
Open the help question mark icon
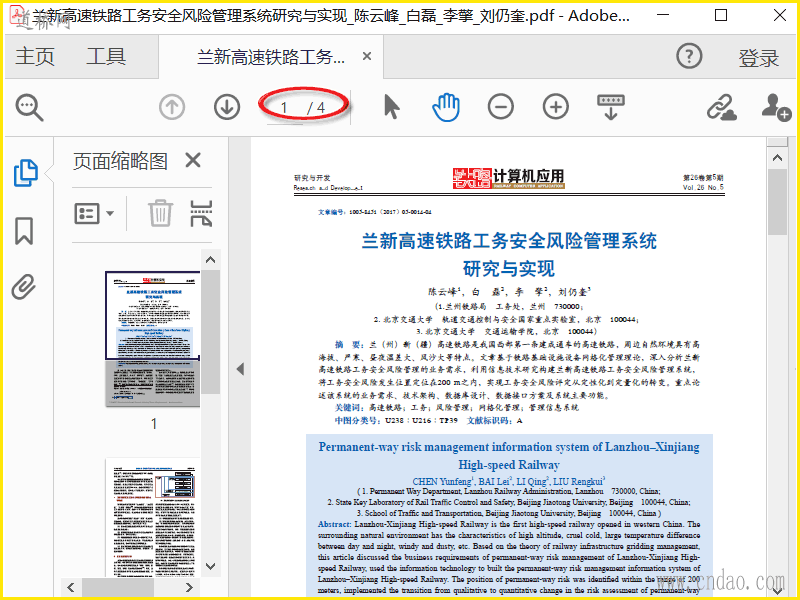click(689, 56)
